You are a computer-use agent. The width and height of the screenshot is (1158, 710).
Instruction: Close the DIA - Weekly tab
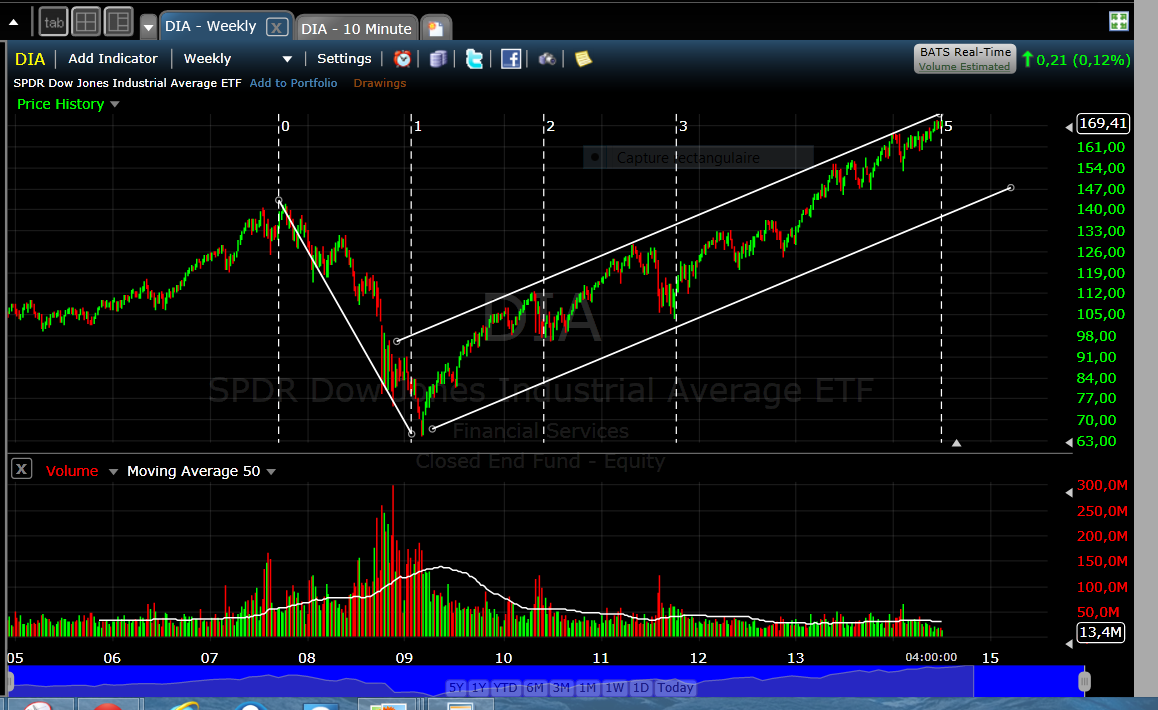coord(276,28)
